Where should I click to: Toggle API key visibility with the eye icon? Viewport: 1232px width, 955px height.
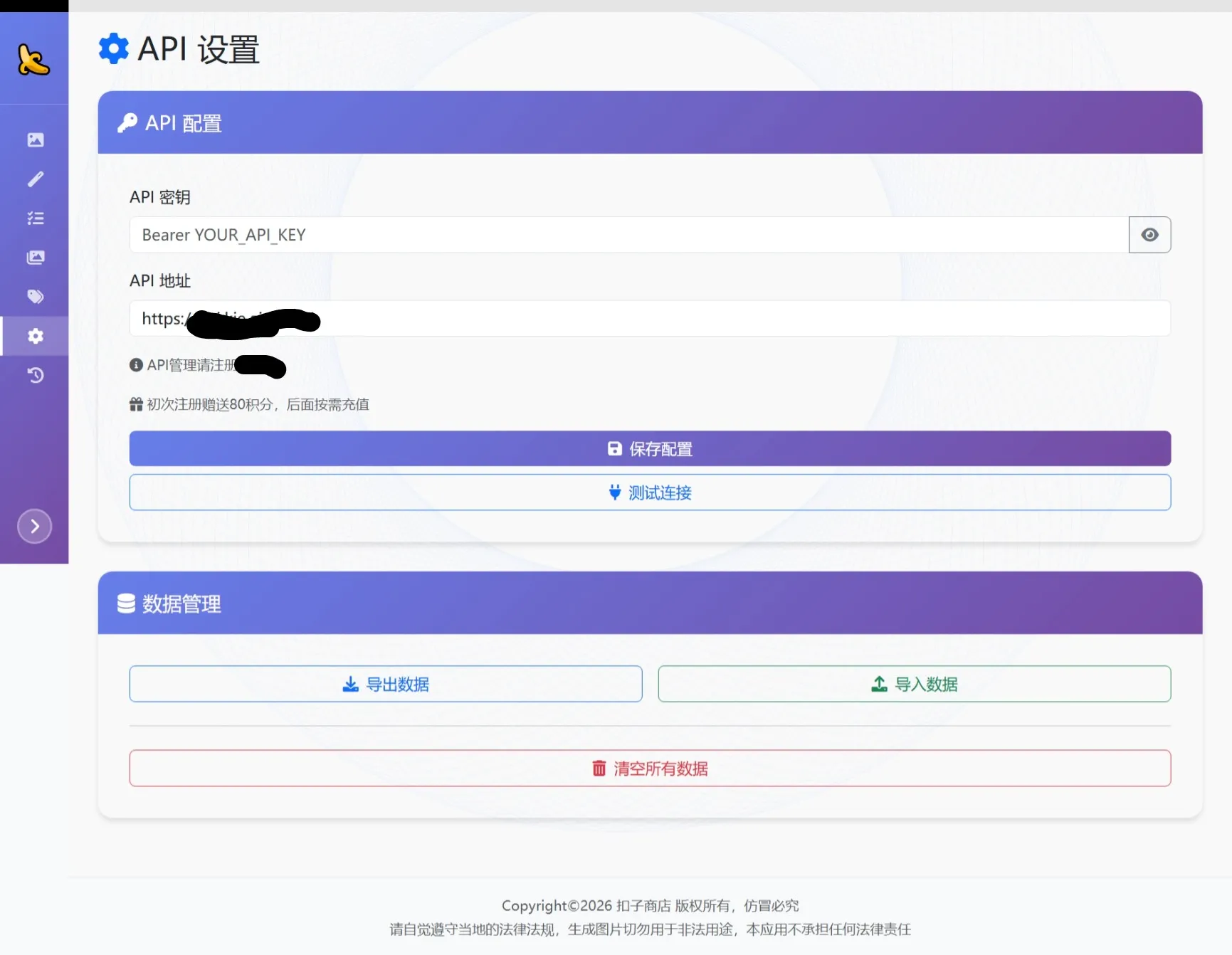point(1149,234)
